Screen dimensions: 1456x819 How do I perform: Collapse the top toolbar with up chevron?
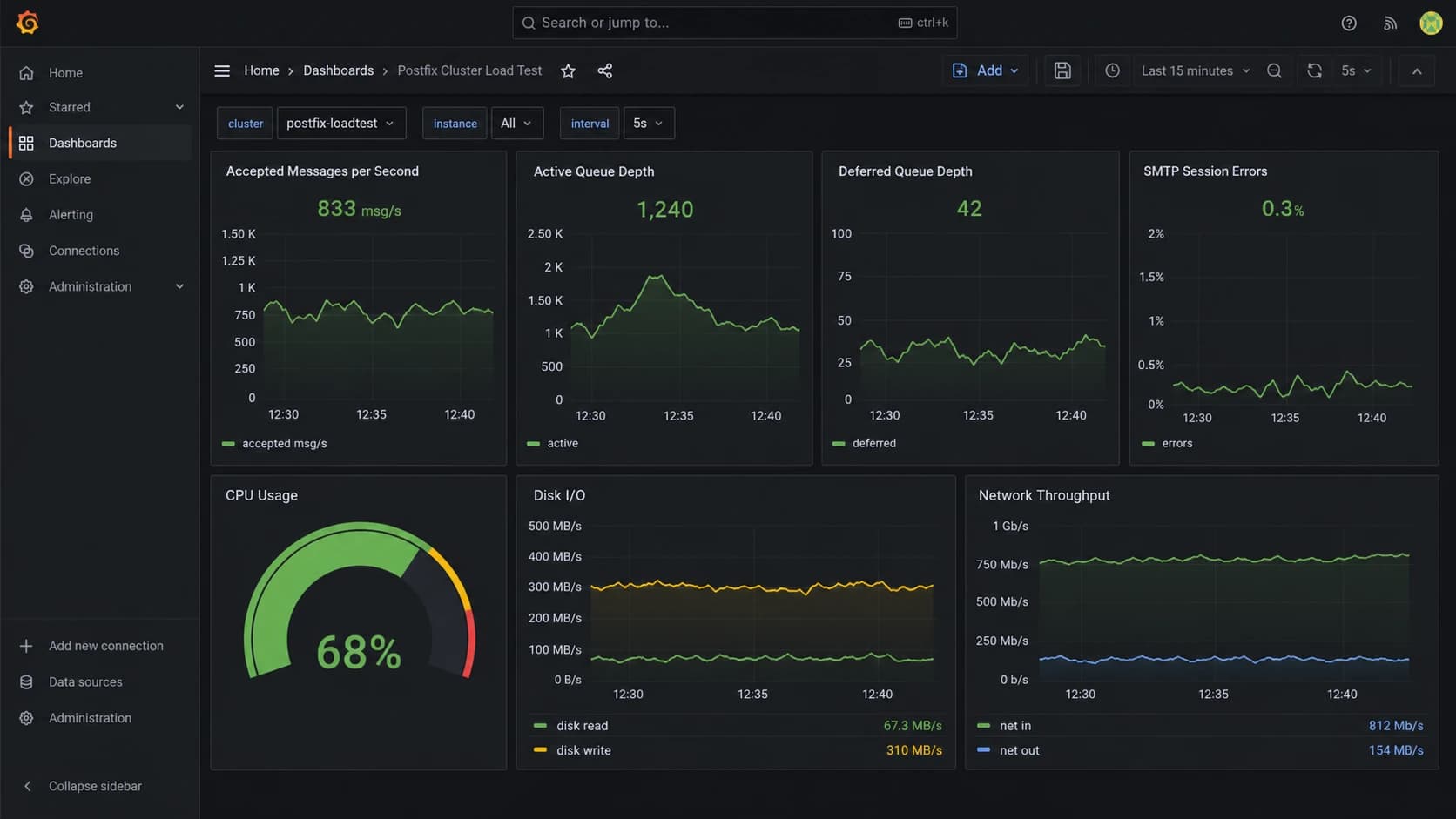1417,70
